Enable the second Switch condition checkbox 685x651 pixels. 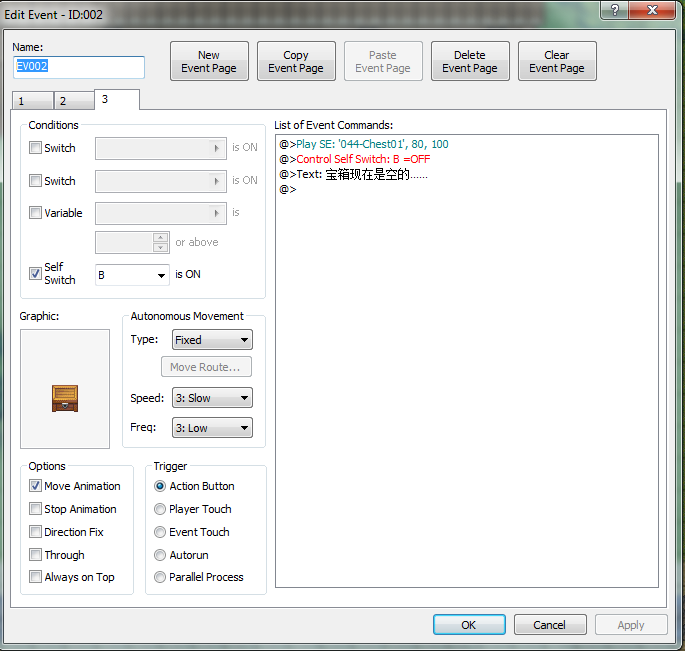(x=35, y=180)
